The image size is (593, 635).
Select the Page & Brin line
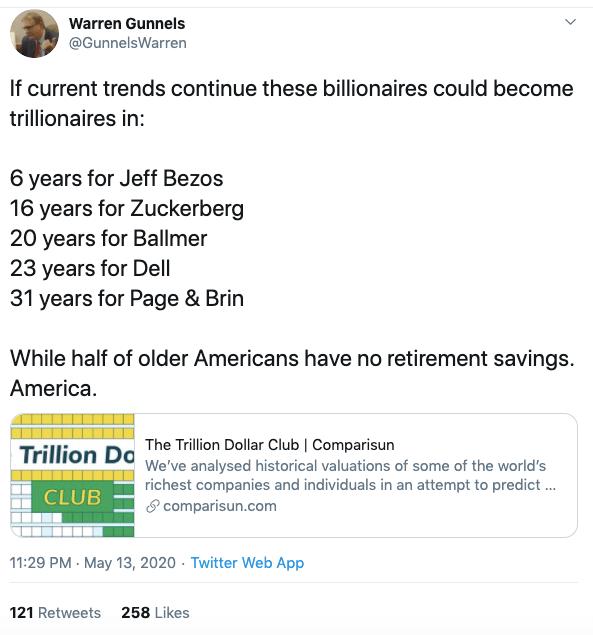click(x=127, y=298)
